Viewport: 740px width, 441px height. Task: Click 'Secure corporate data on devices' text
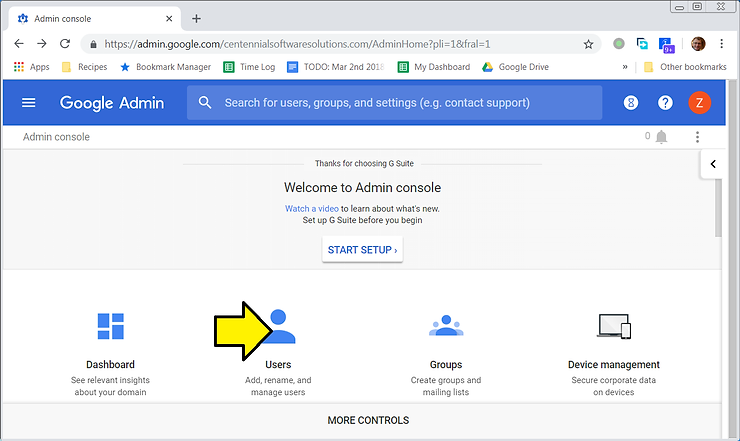pyautogui.click(x=614, y=386)
